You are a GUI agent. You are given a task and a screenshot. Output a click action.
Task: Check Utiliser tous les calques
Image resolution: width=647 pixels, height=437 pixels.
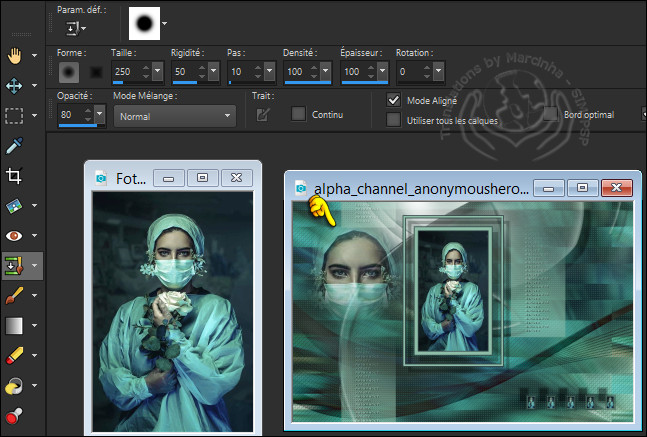(x=394, y=120)
